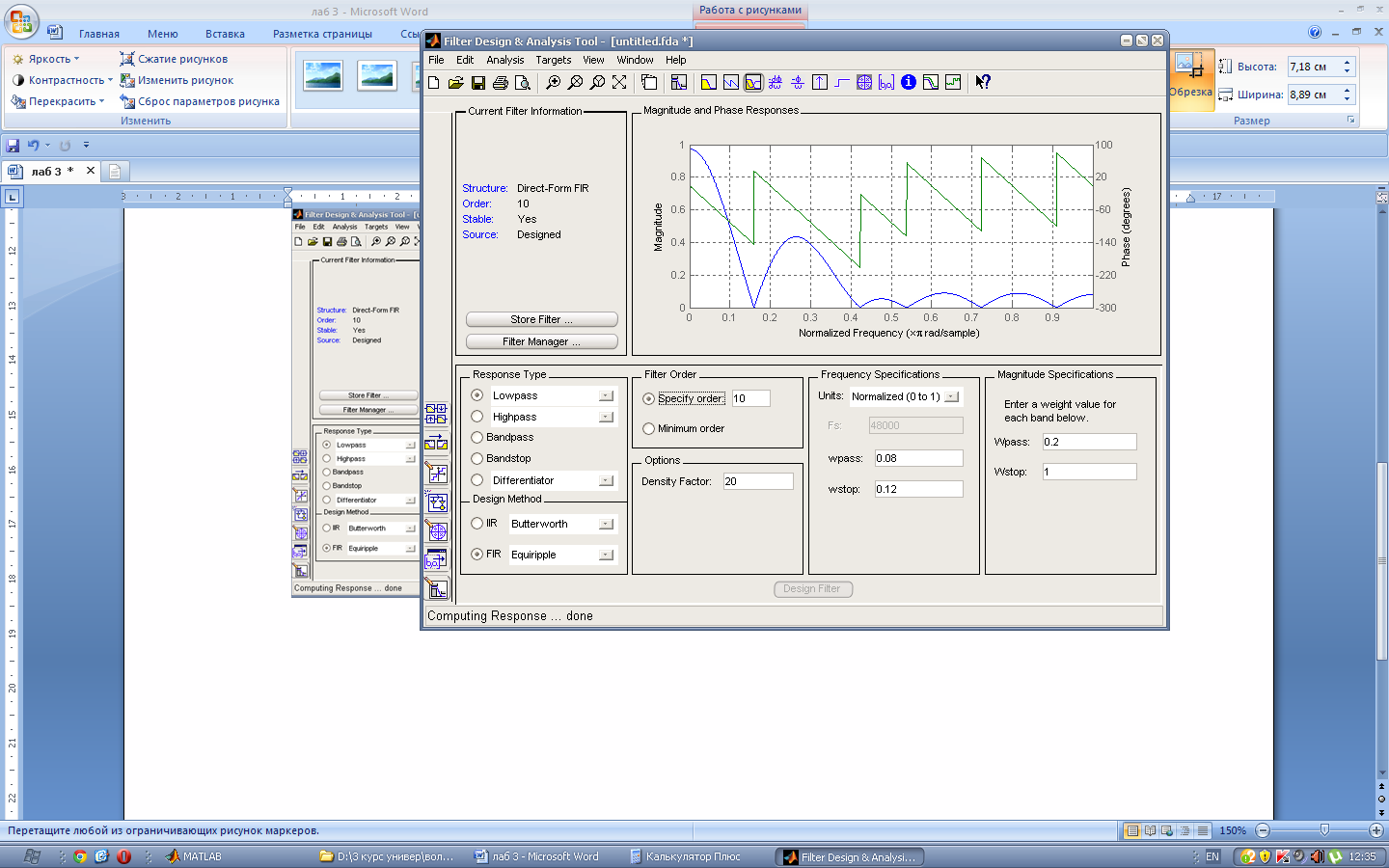Expand Differentiator type dropdown
This screenshot has width=1389, height=868.
click(606, 480)
